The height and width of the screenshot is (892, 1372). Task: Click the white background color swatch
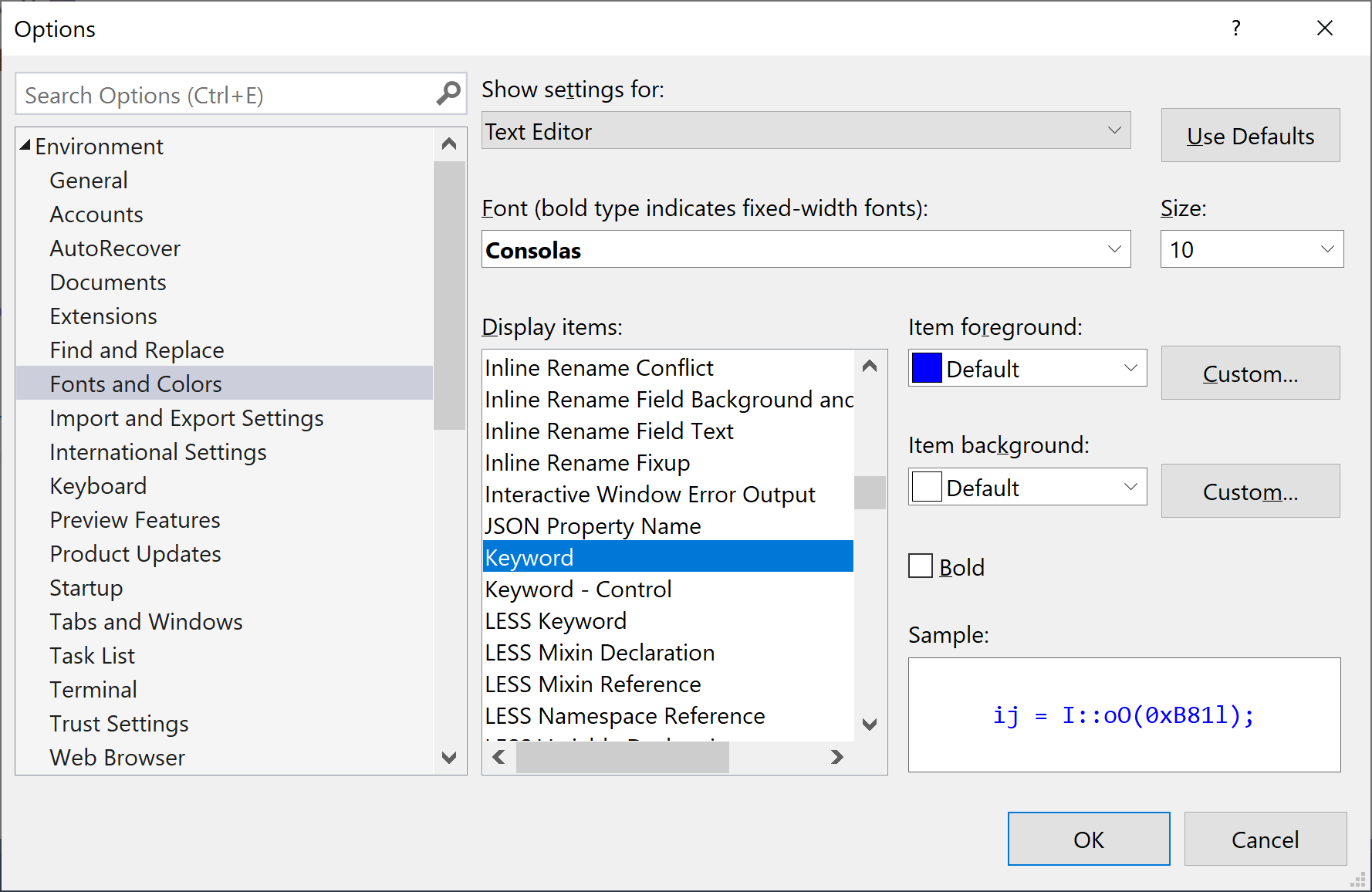point(927,487)
